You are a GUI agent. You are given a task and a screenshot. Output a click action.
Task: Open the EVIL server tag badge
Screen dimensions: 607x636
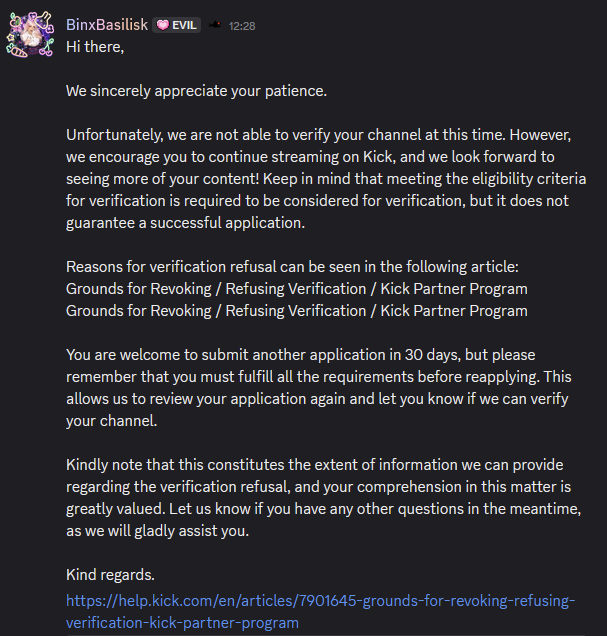coord(177,25)
